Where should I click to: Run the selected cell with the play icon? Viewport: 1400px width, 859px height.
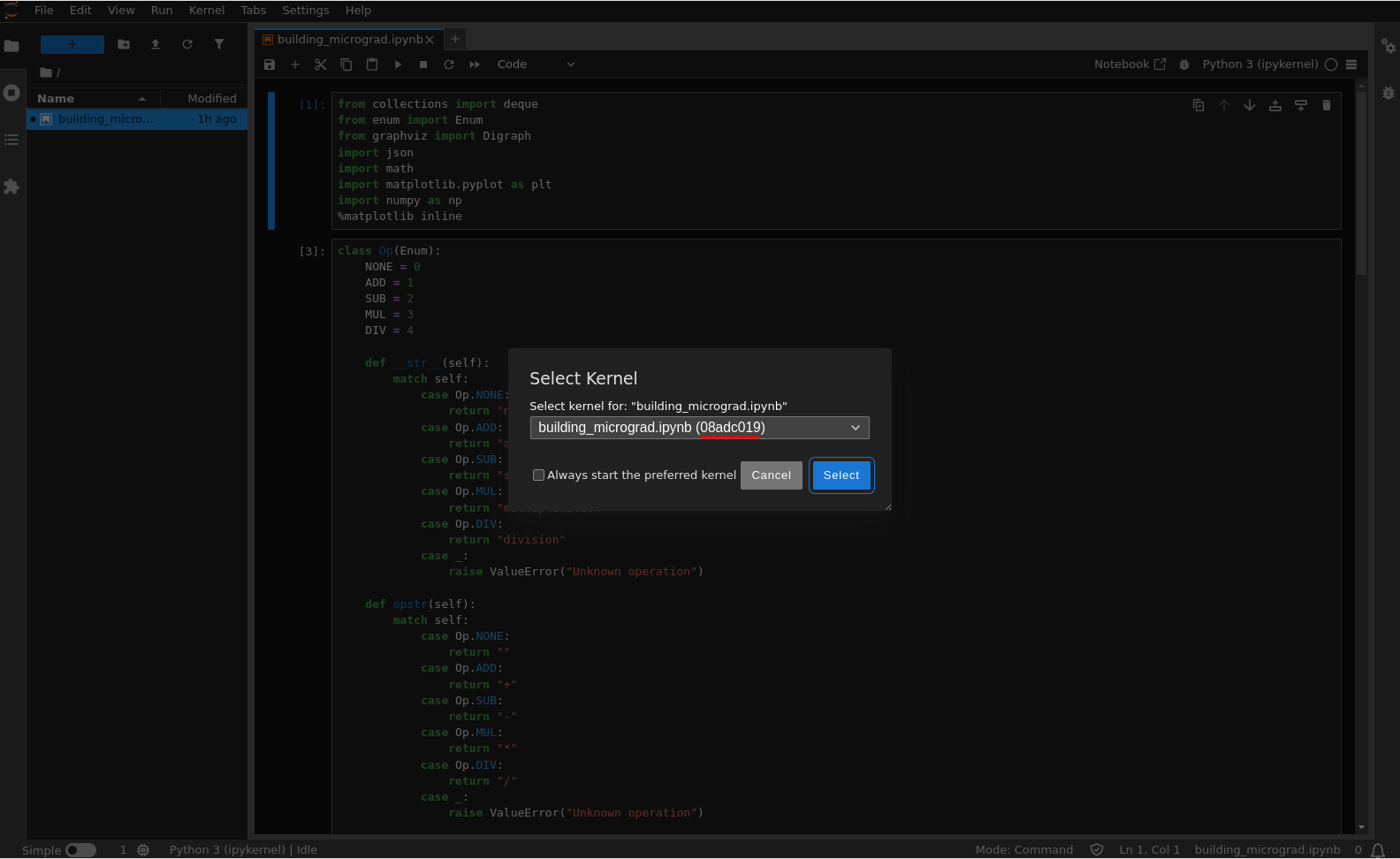[398, 65]
